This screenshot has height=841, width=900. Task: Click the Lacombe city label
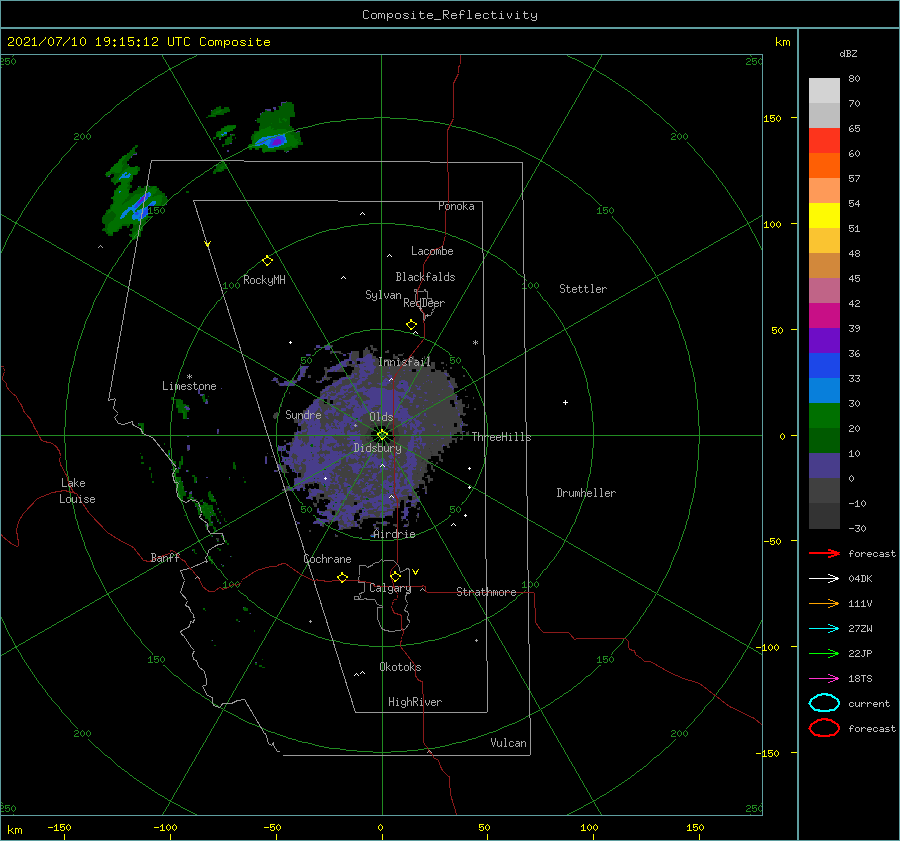[x=432, y=251]
